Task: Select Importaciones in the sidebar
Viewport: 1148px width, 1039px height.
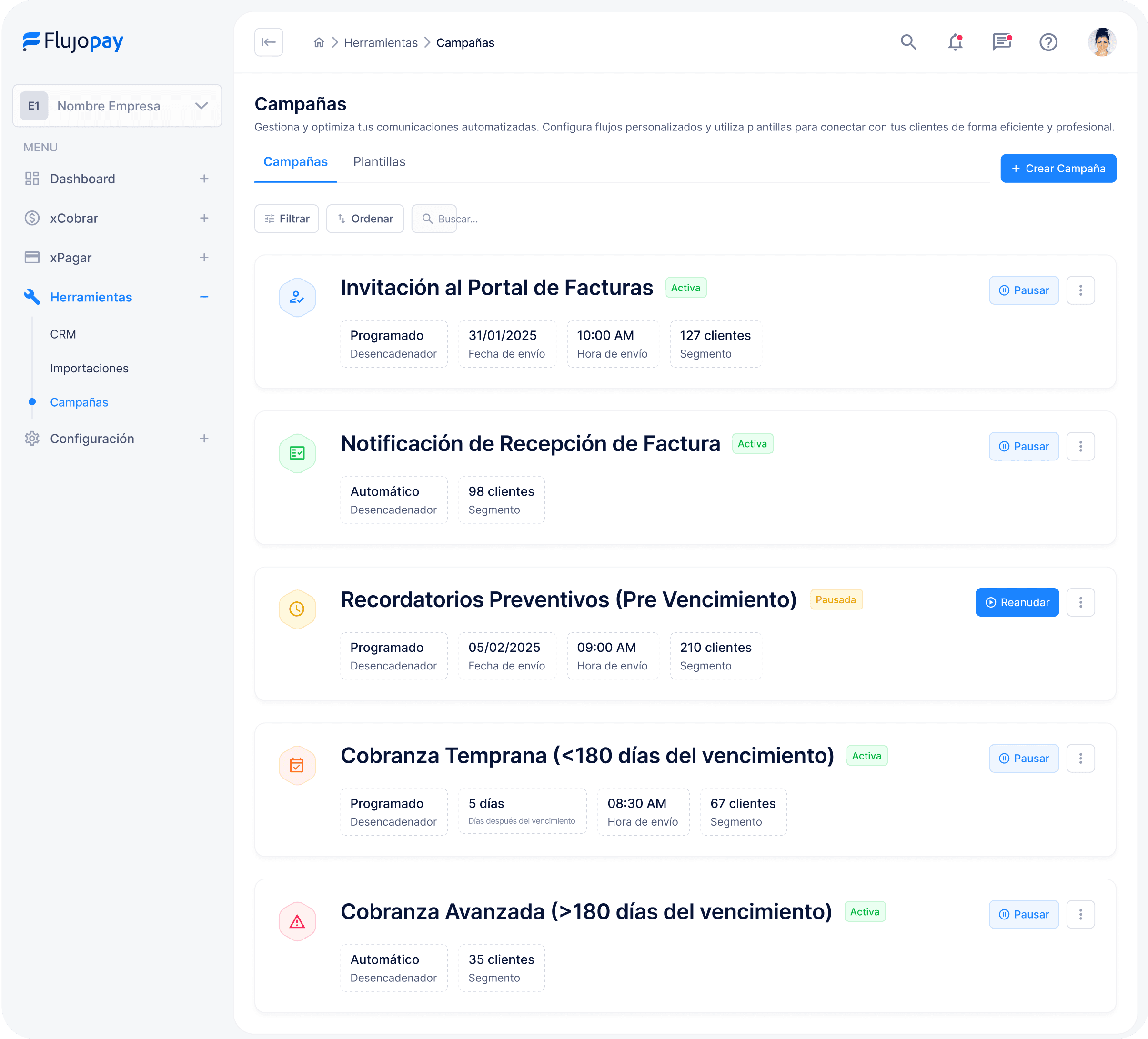Action: pyautogui.click(x=90, y=369)
